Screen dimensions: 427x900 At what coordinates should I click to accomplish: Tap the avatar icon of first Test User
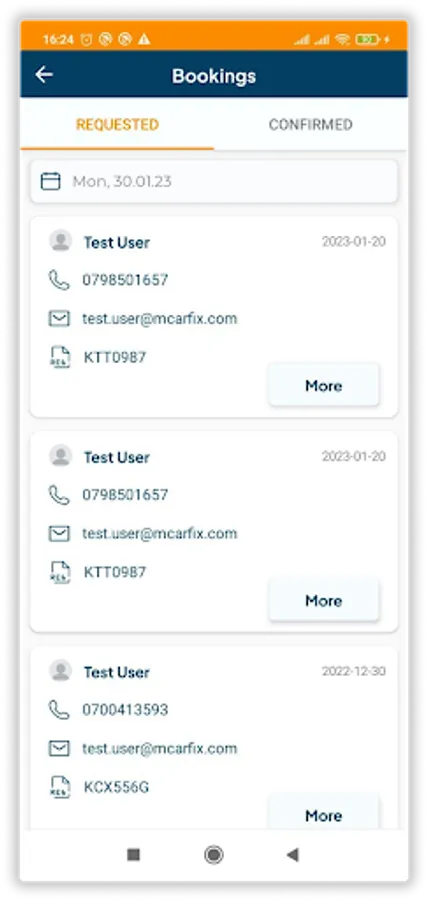click(60, 240)
